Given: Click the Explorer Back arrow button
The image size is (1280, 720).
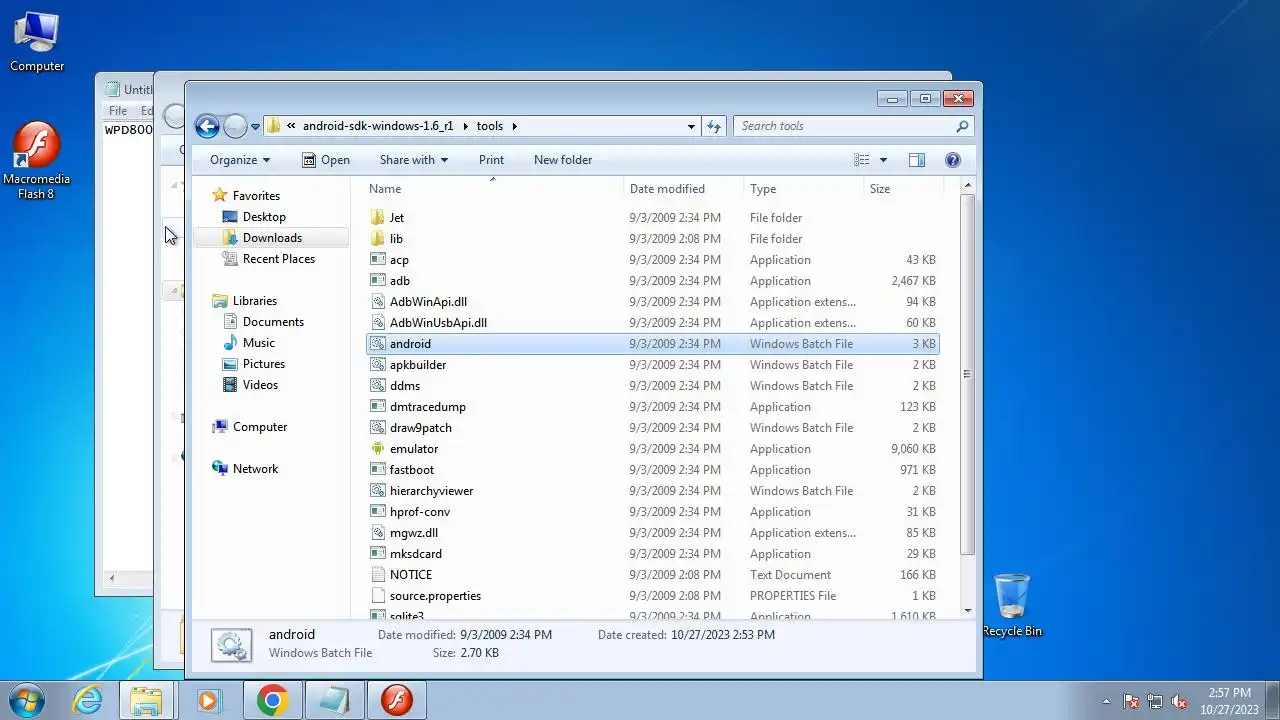Looking at the screenshot, I should click(207, 126).
